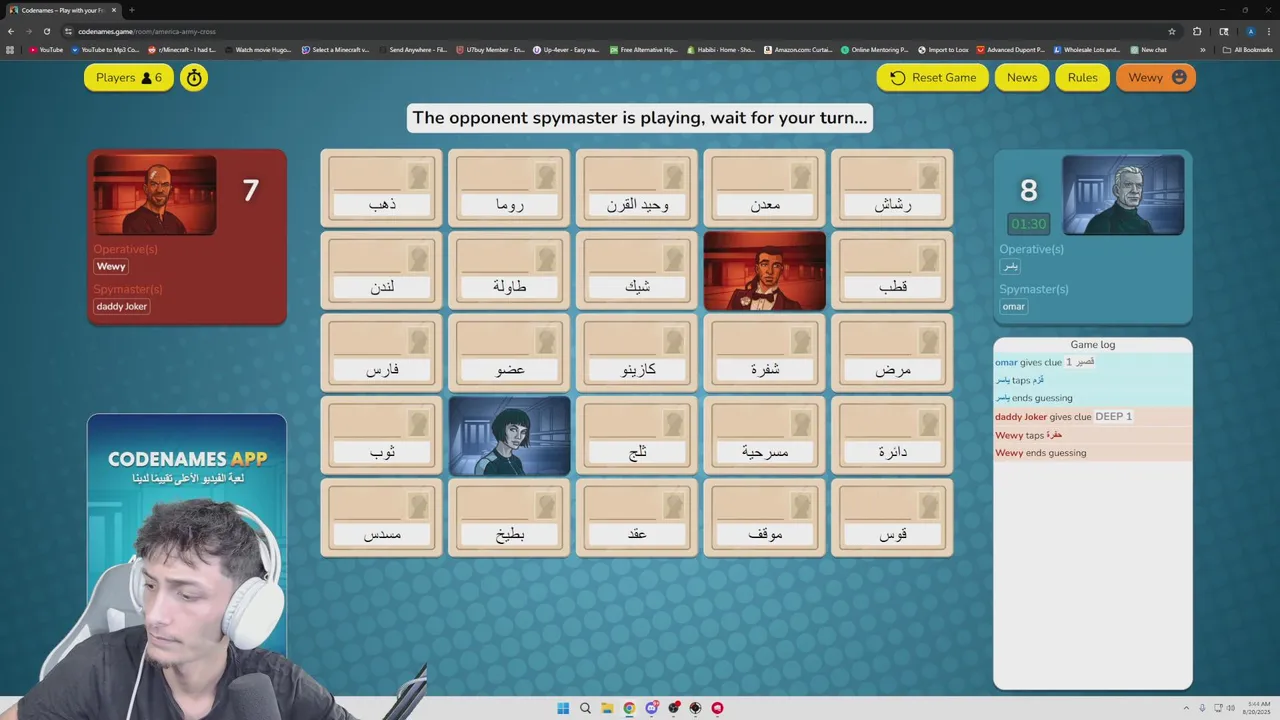
Task: Open the Rules page
Action: [x=1082, y=77]
